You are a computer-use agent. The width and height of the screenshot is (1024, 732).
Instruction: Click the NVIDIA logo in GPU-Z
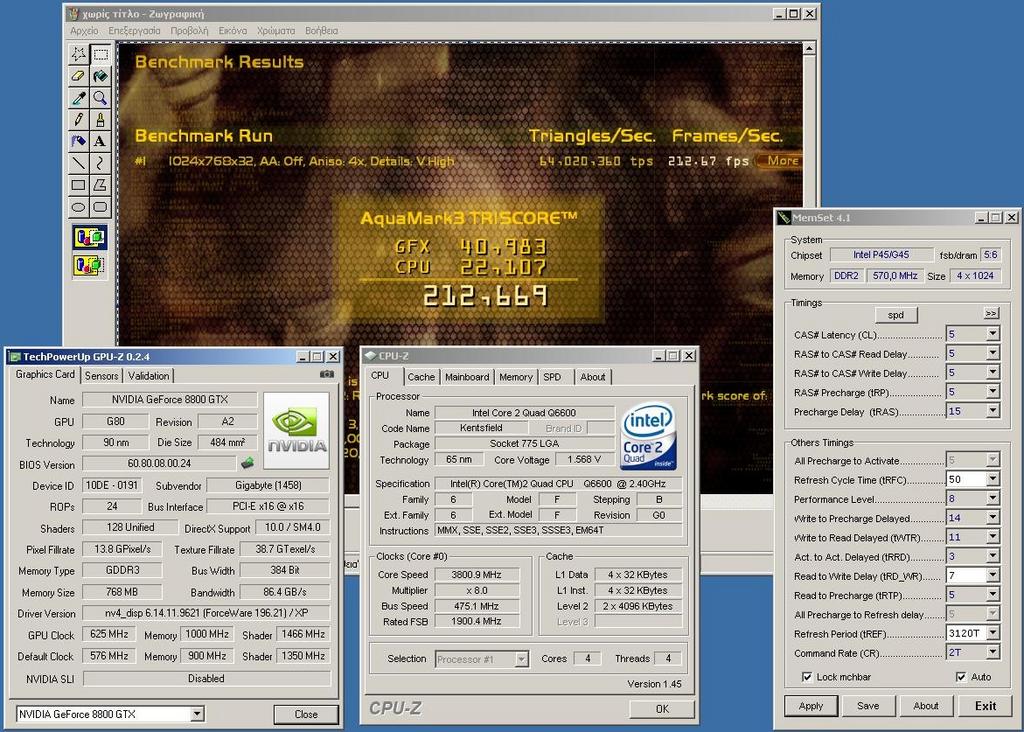click(296, 430)
